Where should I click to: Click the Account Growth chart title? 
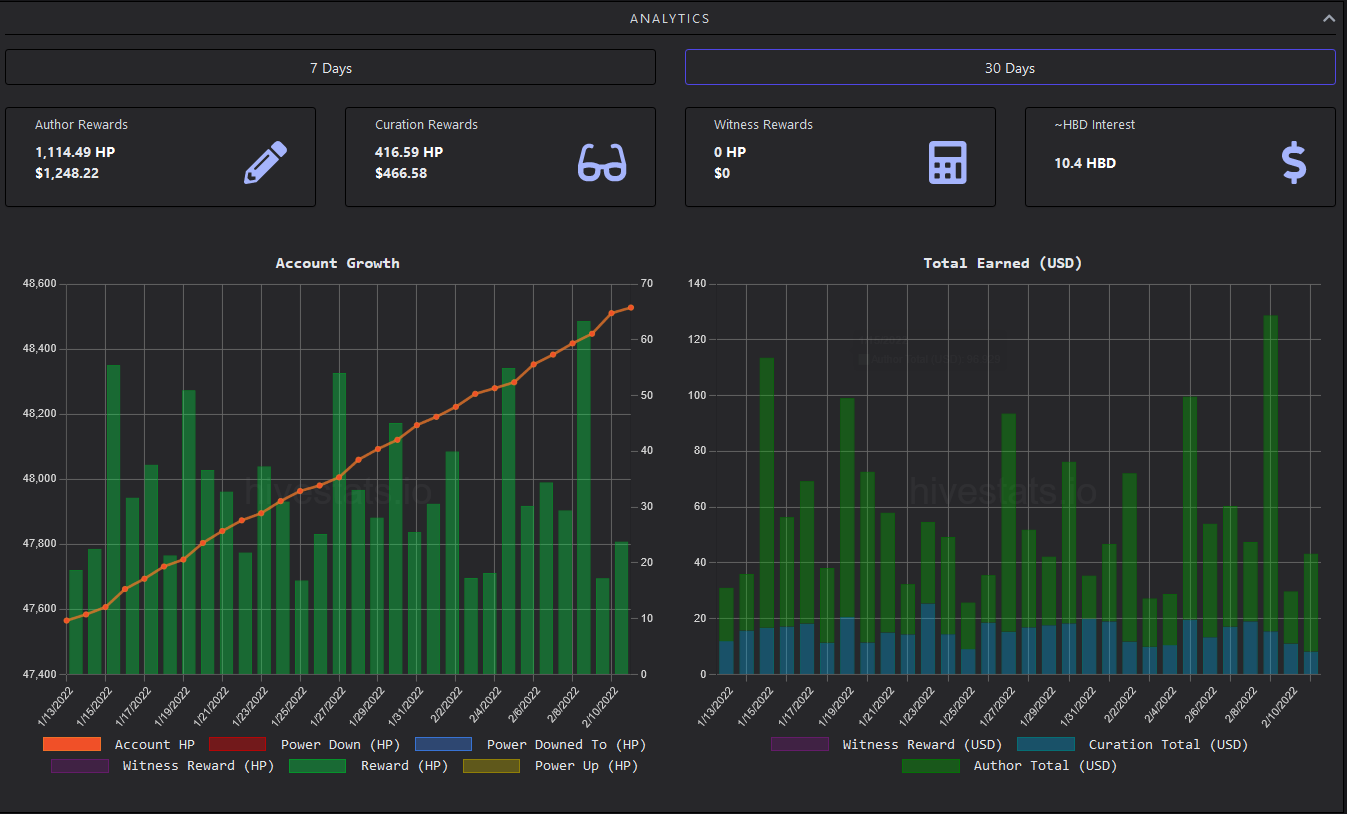[x=338, y=263]
